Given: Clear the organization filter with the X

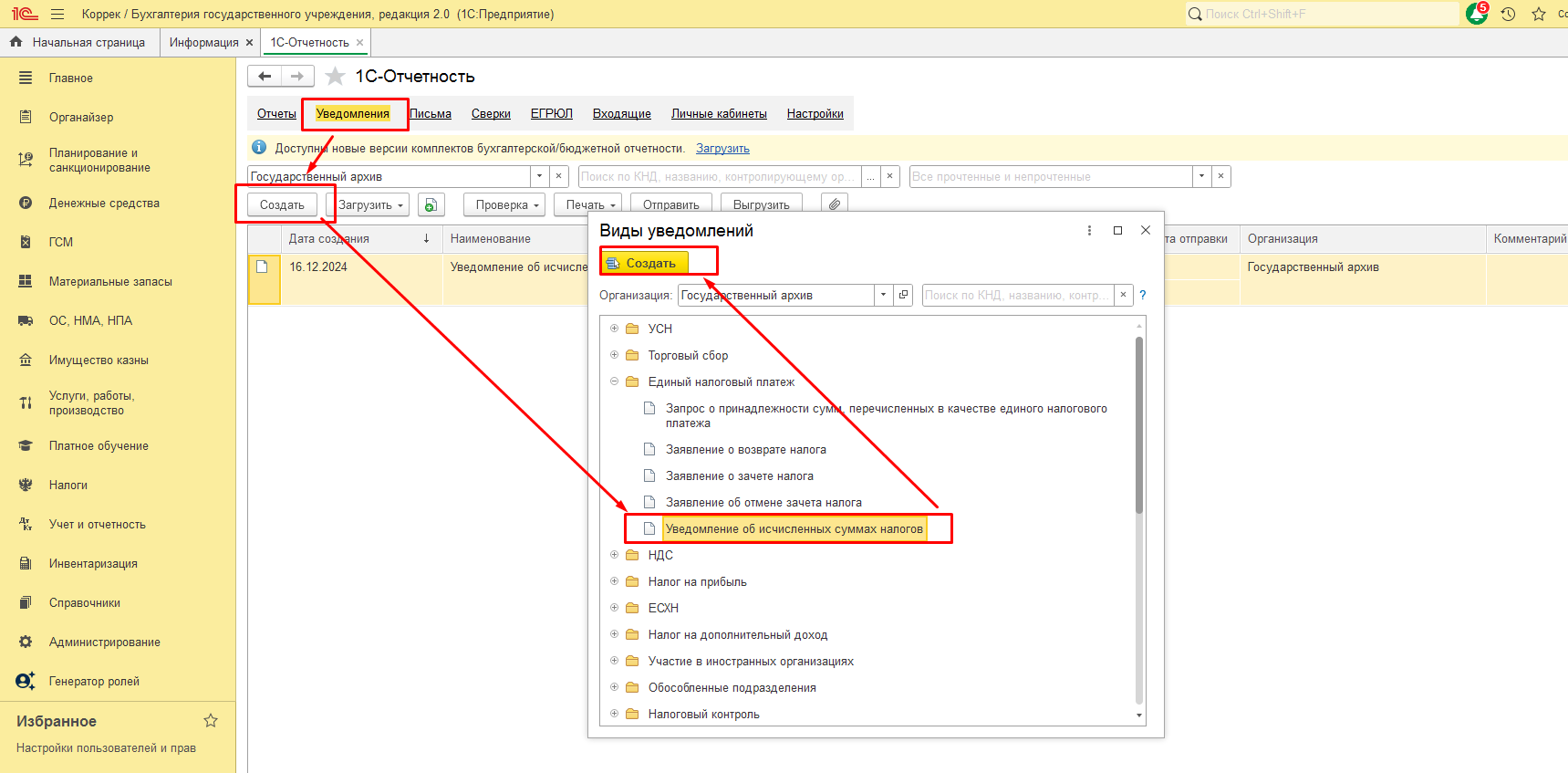Looking at the screenshot, I should click(559, 176).
